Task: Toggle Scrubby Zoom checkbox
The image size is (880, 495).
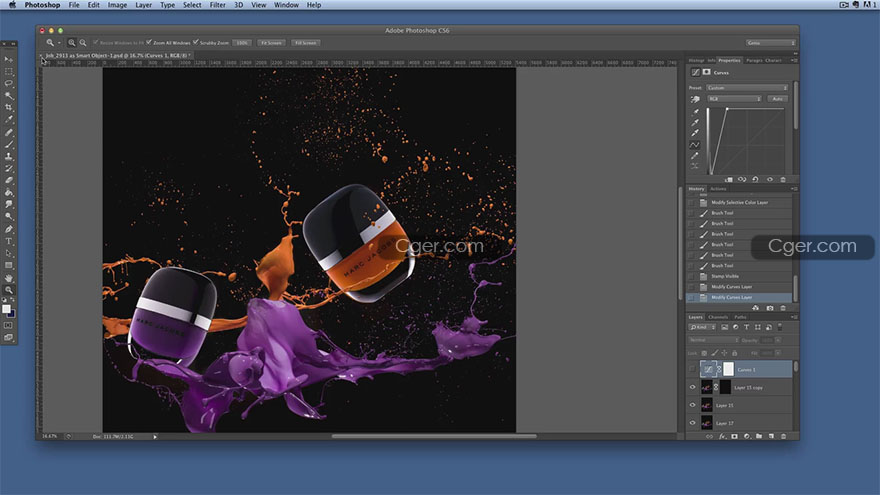Action: (x=195, y=42)
